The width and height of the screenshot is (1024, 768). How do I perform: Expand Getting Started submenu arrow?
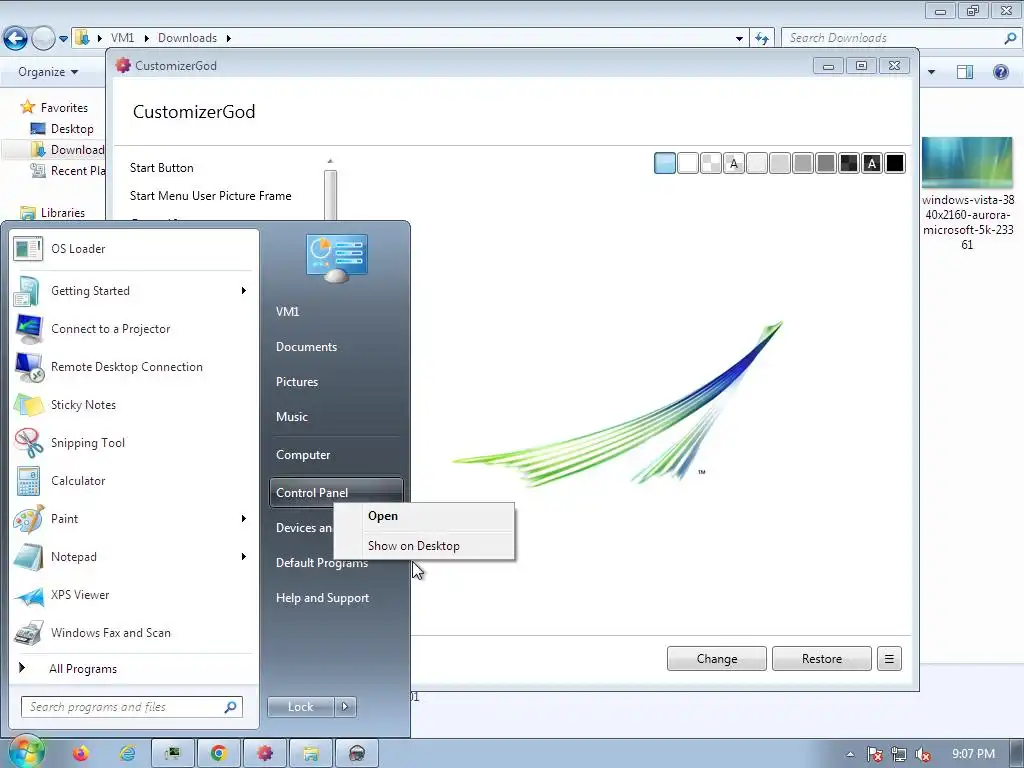coord(244,291)
